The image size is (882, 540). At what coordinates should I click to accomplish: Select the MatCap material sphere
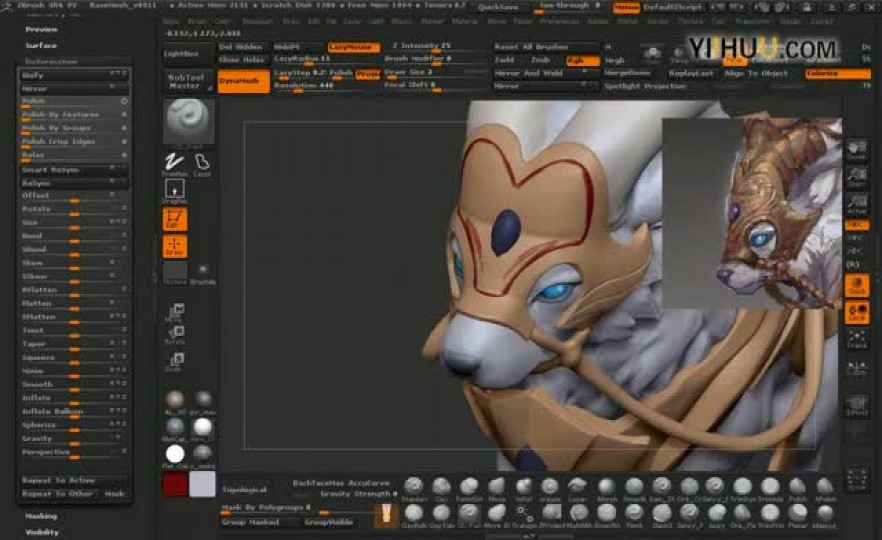tap(175, 429)
